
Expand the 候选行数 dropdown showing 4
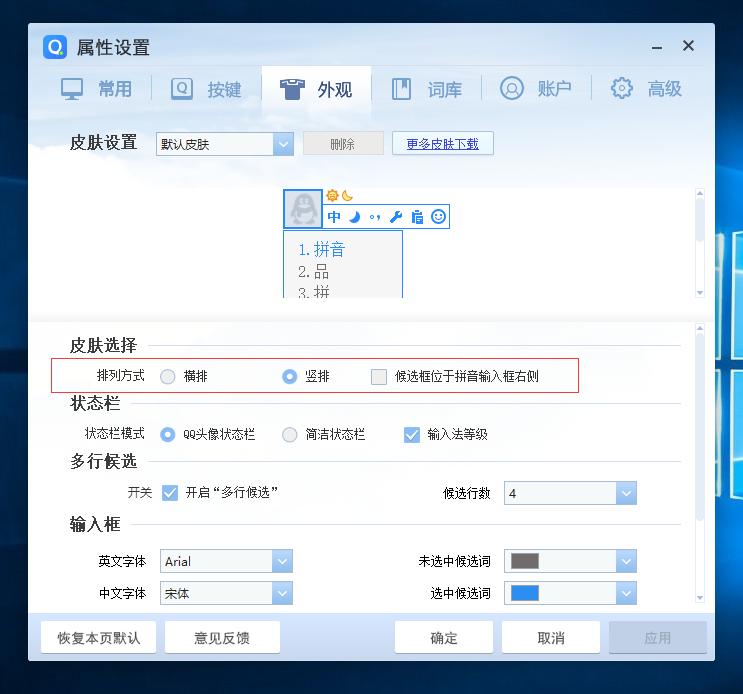571,493
